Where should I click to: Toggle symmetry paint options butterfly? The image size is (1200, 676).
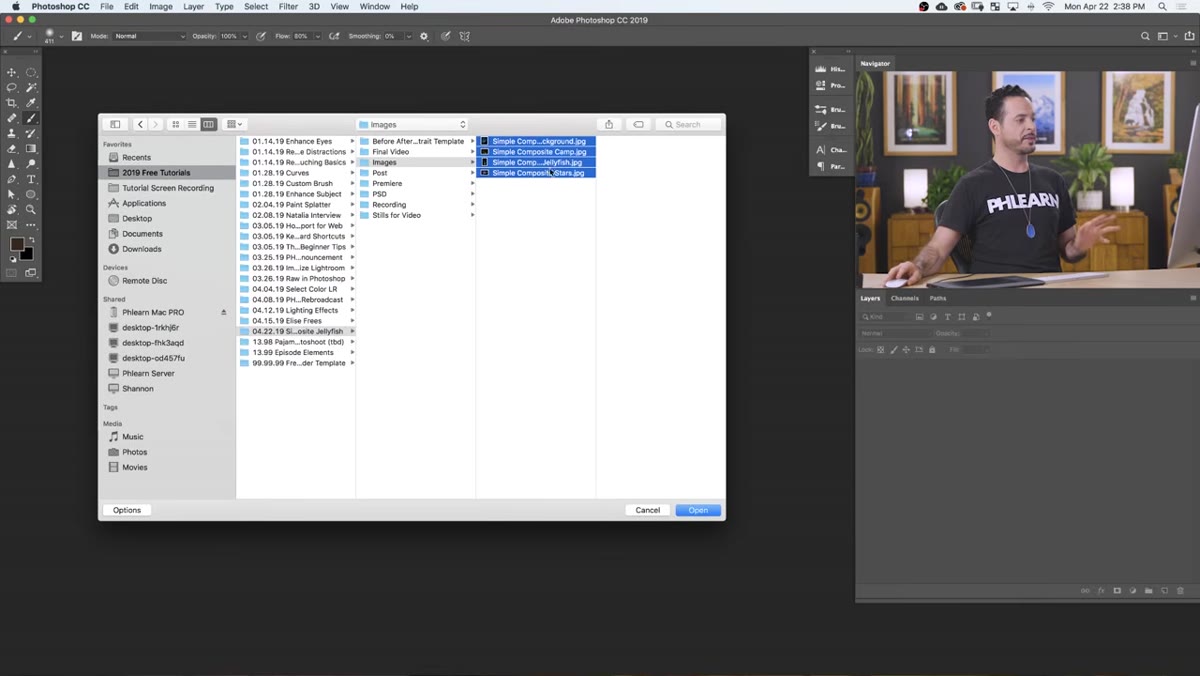click(x=465, y=36)
